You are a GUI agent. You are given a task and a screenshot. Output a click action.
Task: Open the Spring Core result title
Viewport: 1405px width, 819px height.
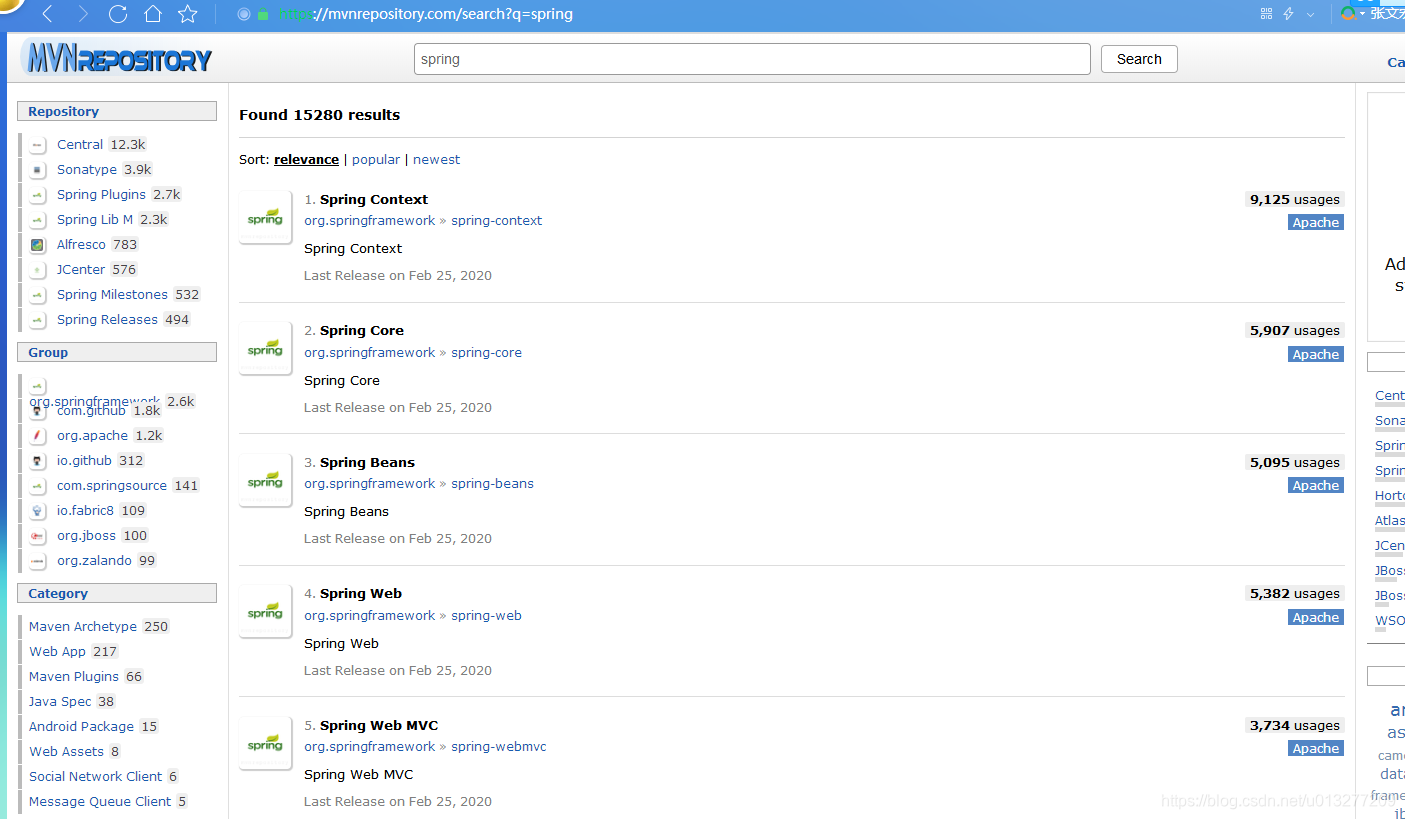pos(362,331)
